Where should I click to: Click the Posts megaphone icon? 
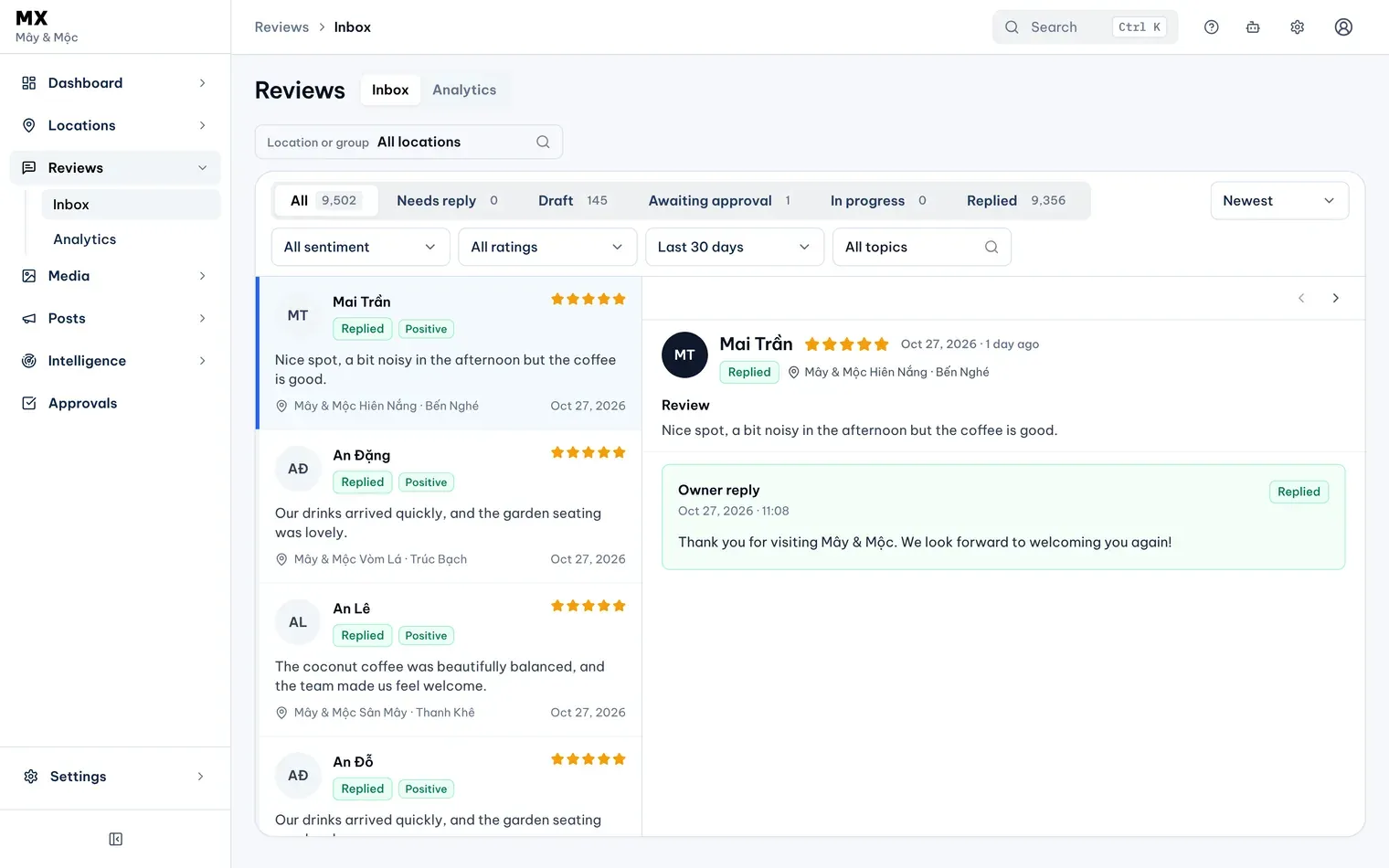pos(29,318)
